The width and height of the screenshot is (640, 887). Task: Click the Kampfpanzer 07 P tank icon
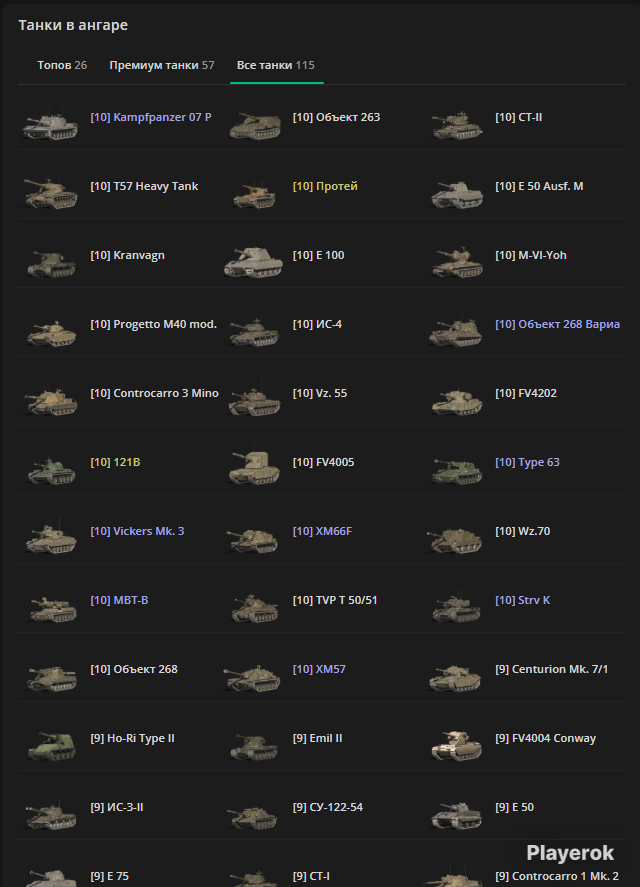50,125
